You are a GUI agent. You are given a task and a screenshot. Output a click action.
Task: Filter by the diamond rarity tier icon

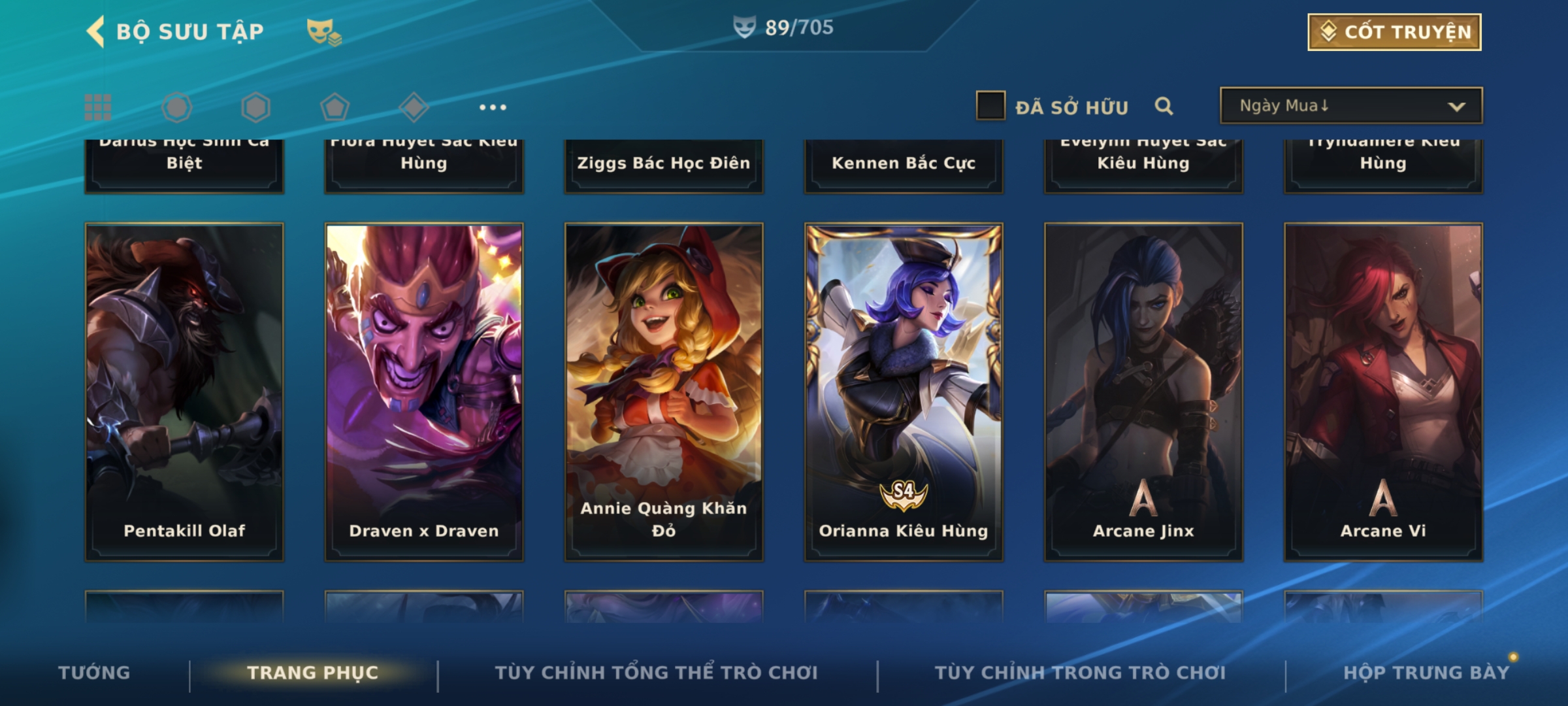pos(414,107)
